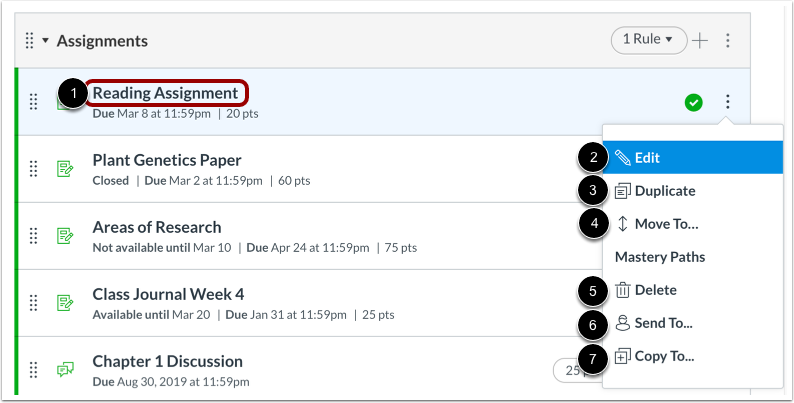Click the Plant Genetics Paper assignment icon
The width and height of the screenshot is (794, 403).
pyautogui.click(x=65, y=169)
